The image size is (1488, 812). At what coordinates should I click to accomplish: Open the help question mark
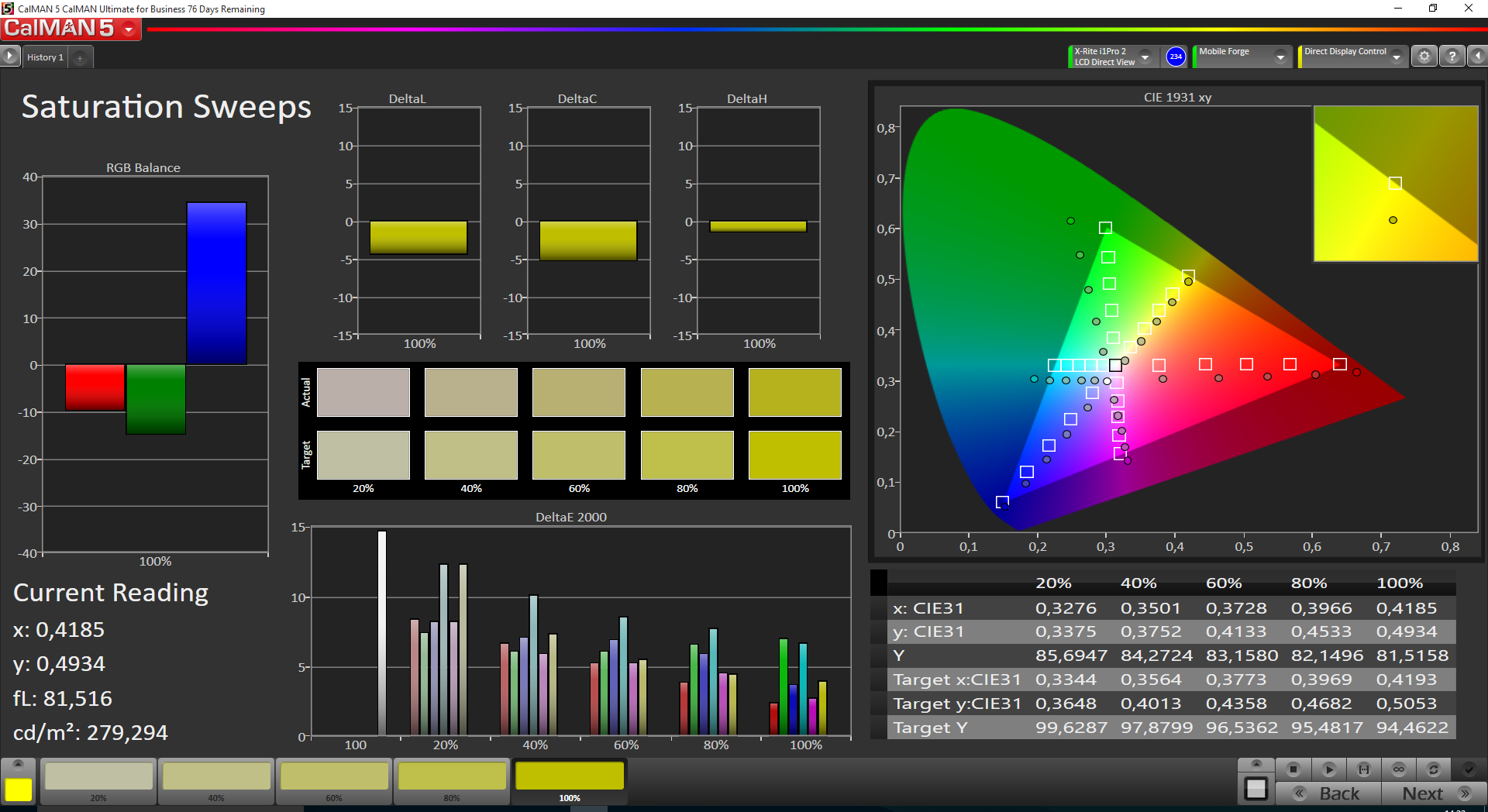(x=1452, y=57)
